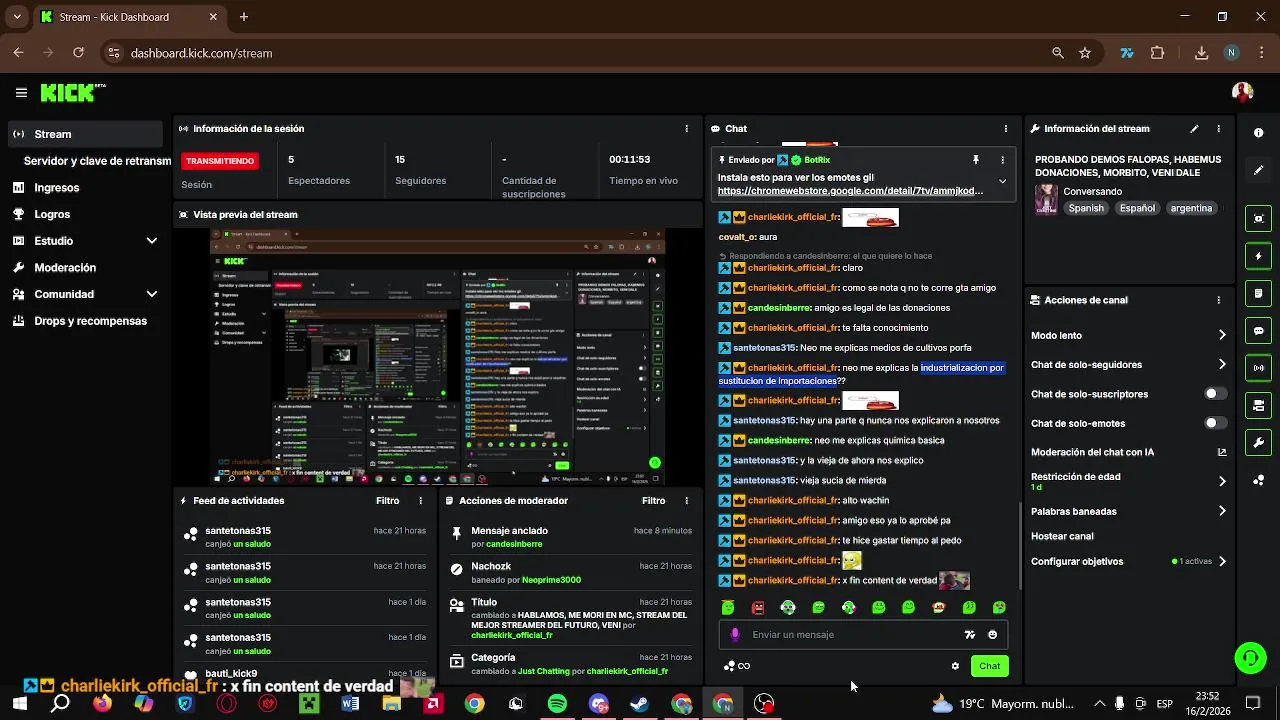1280x720 pixels.
Task: Click candesinberre link in Mensaje anclado entry
Action: click(514, 544)
